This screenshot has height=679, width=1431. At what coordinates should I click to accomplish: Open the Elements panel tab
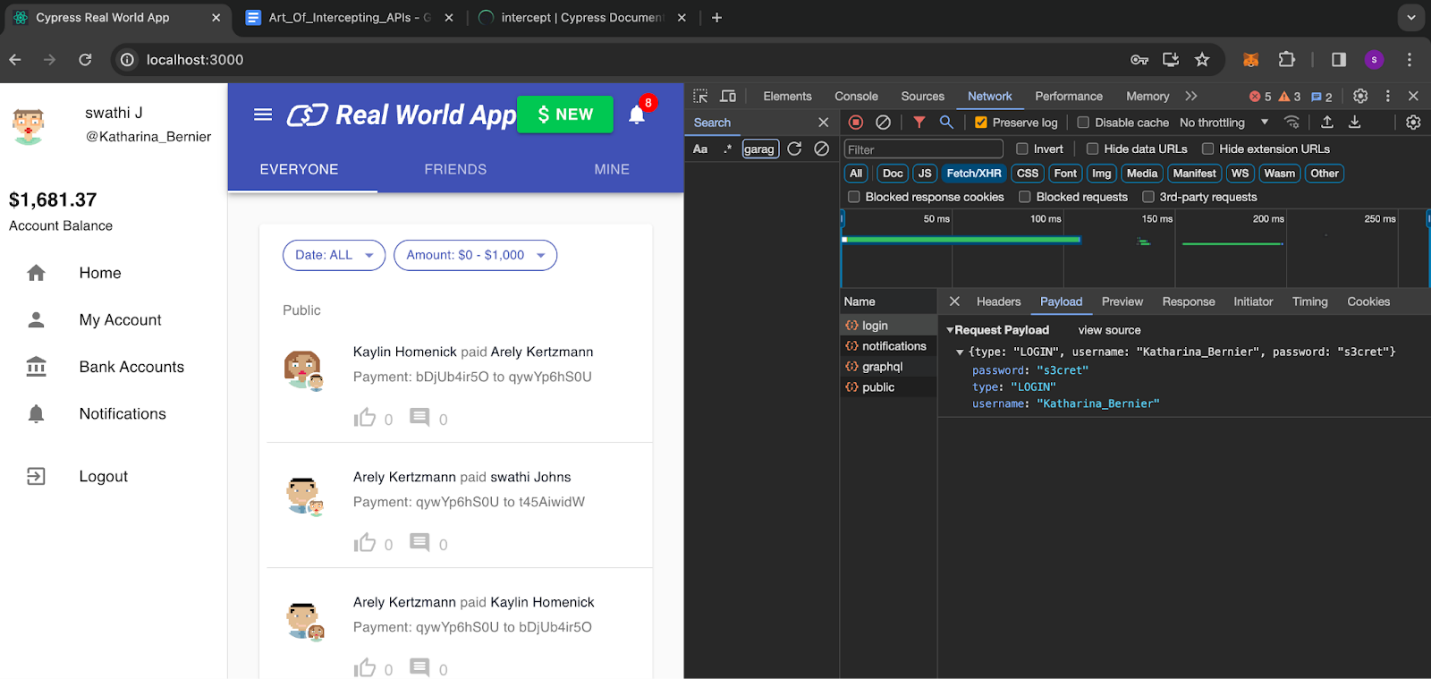[787, 96]
